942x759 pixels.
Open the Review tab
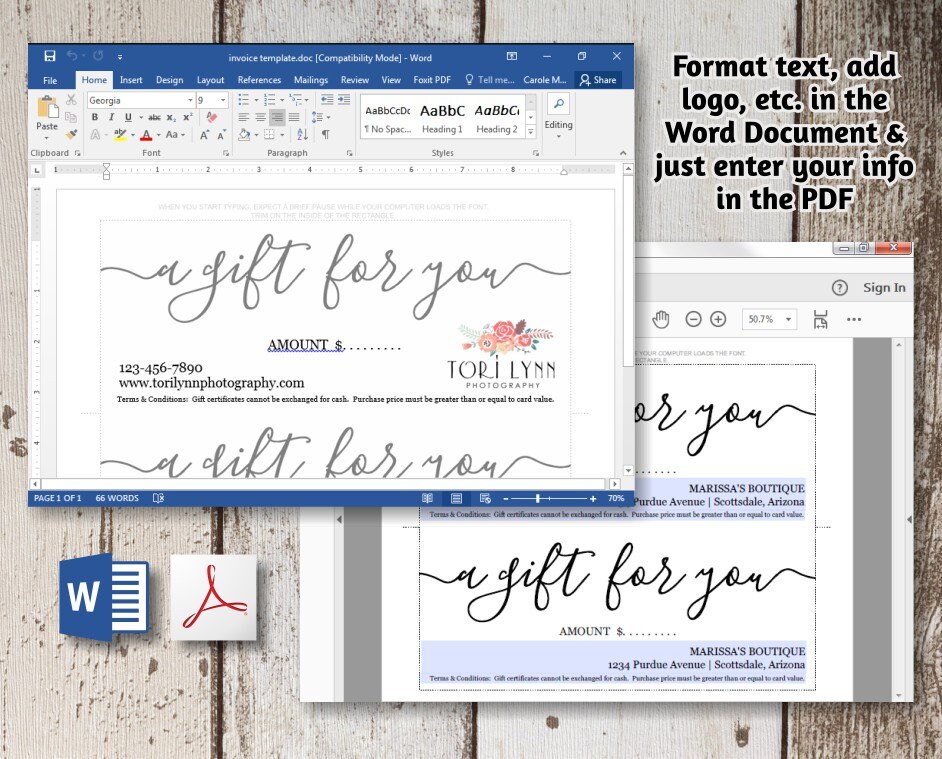354,80
